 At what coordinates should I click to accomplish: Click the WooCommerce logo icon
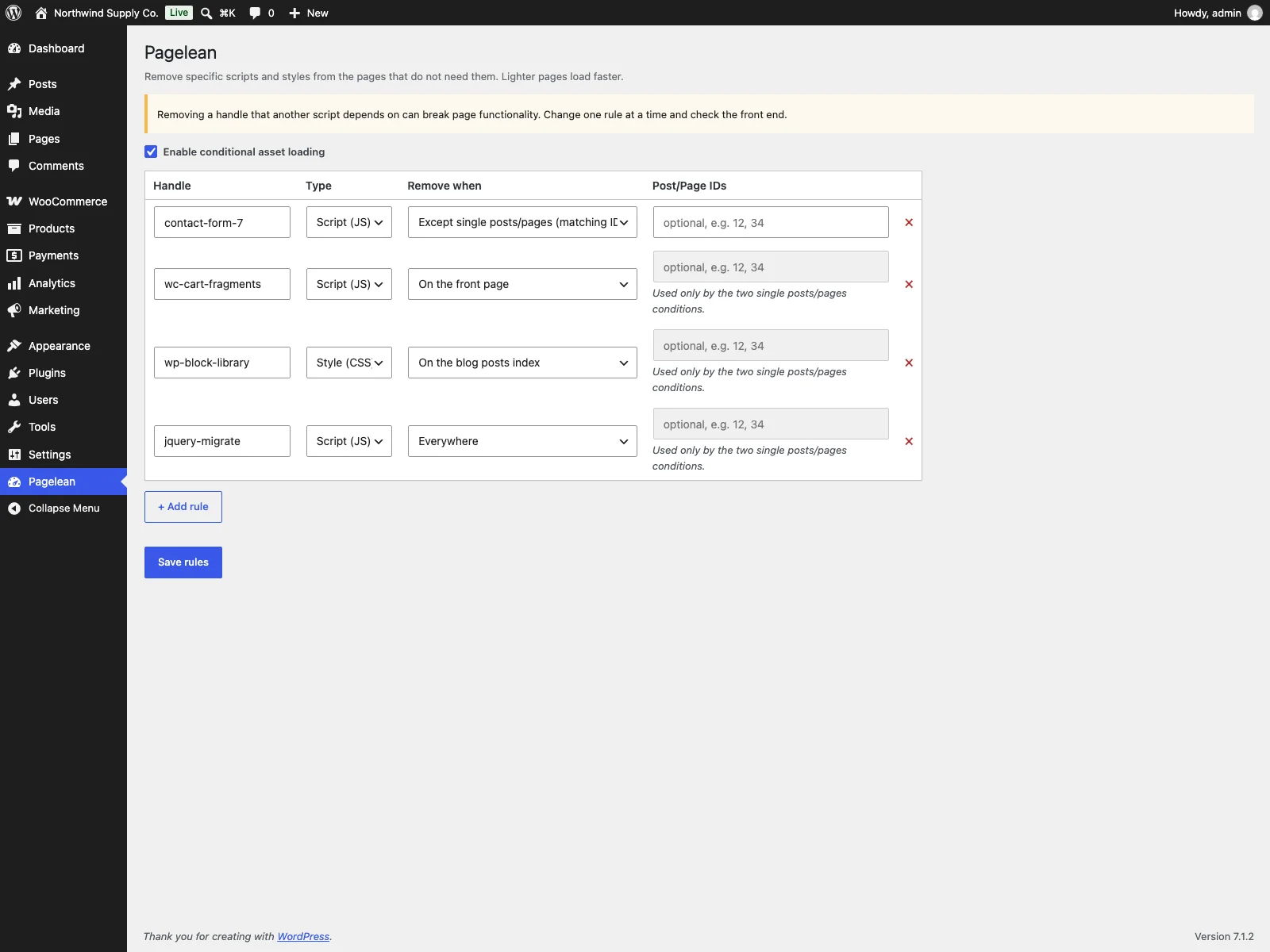click(x=14, y=202)
